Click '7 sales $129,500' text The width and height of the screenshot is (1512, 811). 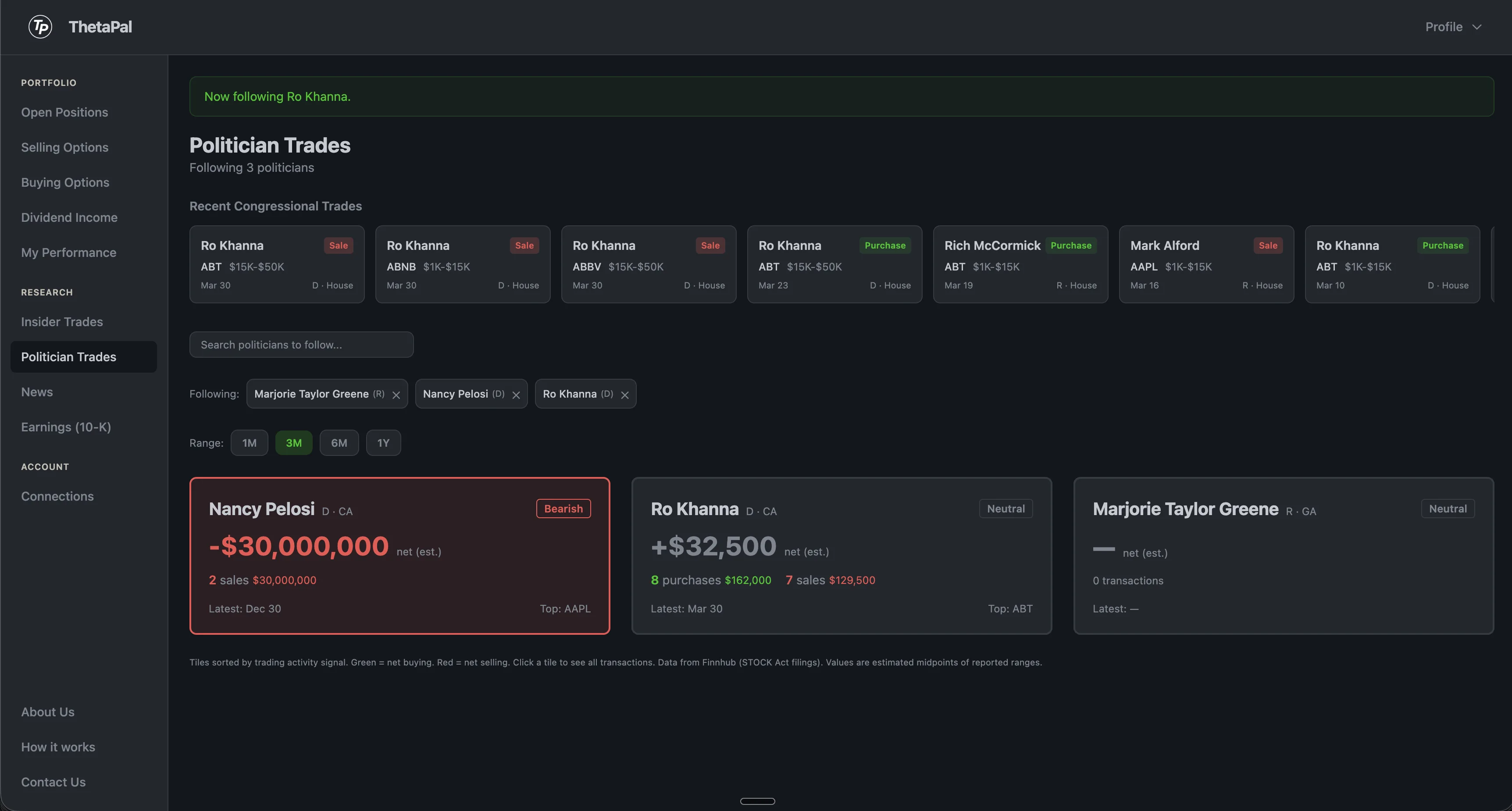[830, 580]
